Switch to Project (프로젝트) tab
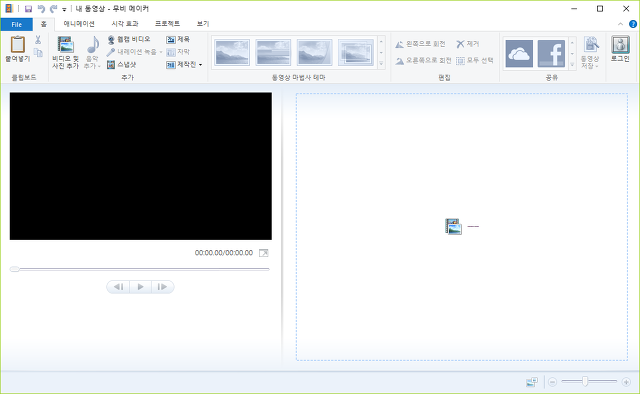640x394 pixels. [167, 24]
